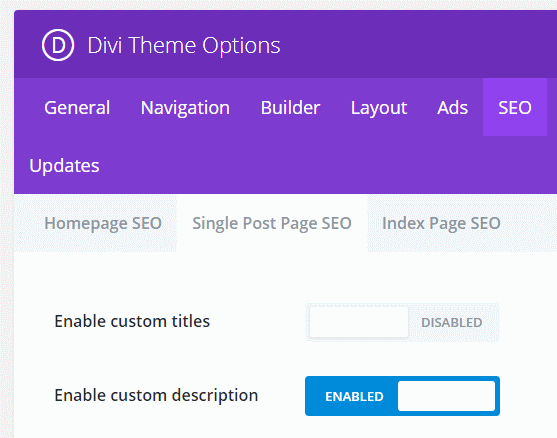The width and height of the screenshot is (557, 438).
Task: Open Index Page SEO sub-tab
Action: 441,223
